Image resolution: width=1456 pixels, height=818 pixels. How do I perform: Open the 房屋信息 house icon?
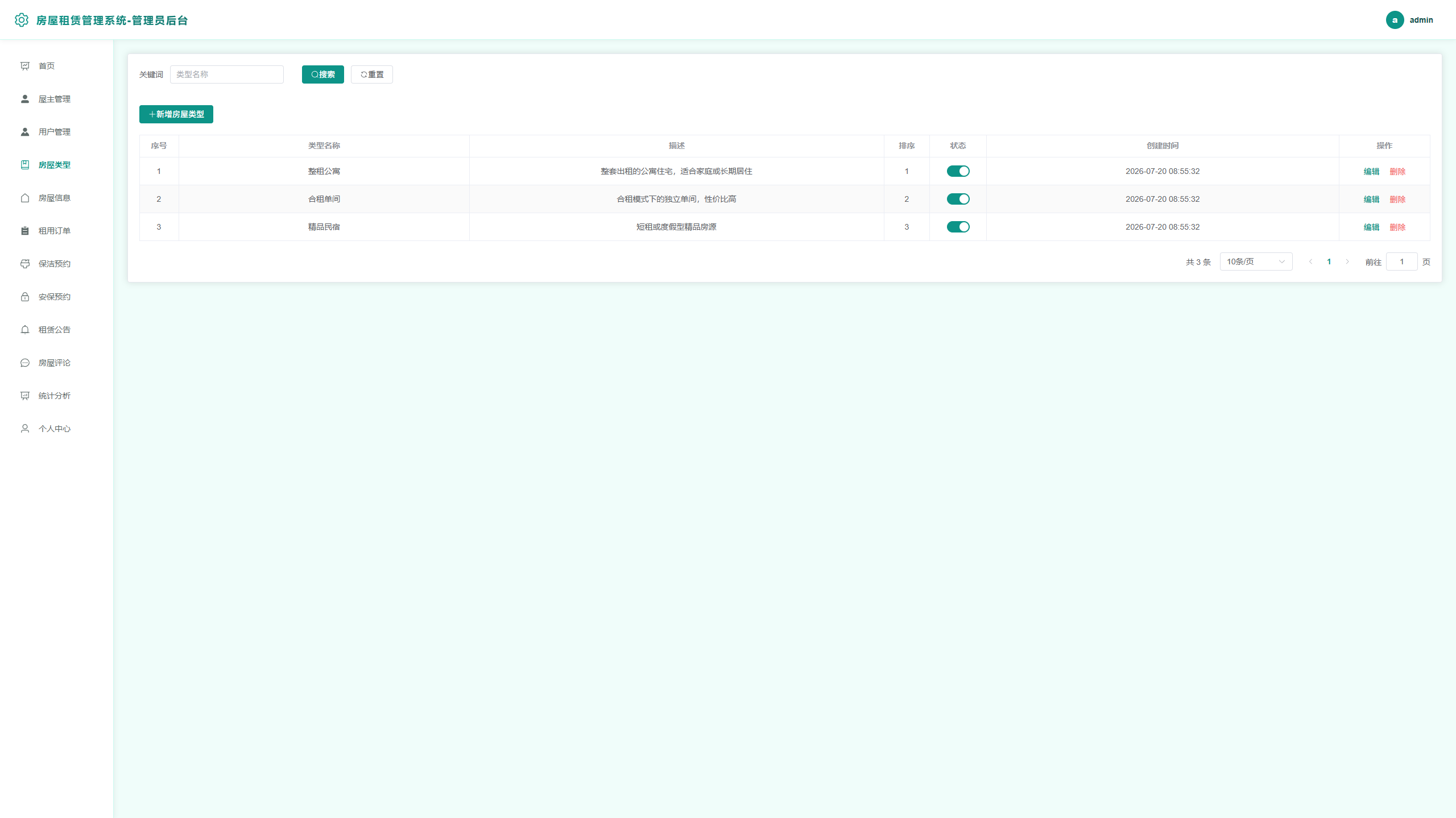[25, 198]
